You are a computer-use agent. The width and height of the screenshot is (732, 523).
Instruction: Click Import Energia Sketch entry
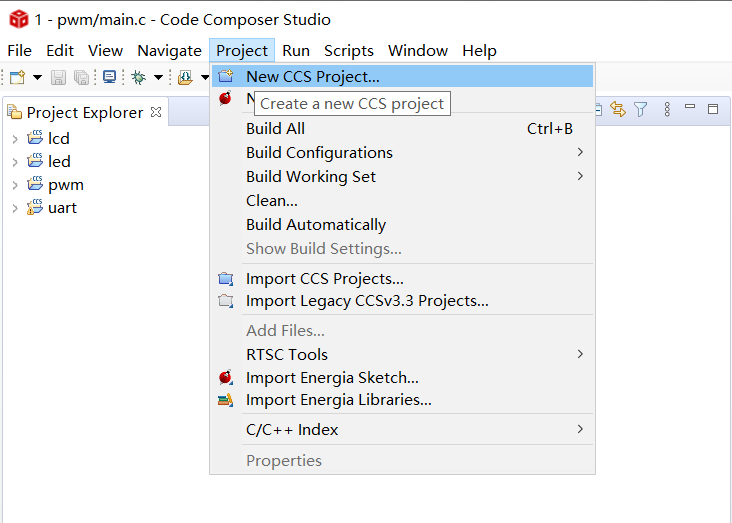point(332,377)
